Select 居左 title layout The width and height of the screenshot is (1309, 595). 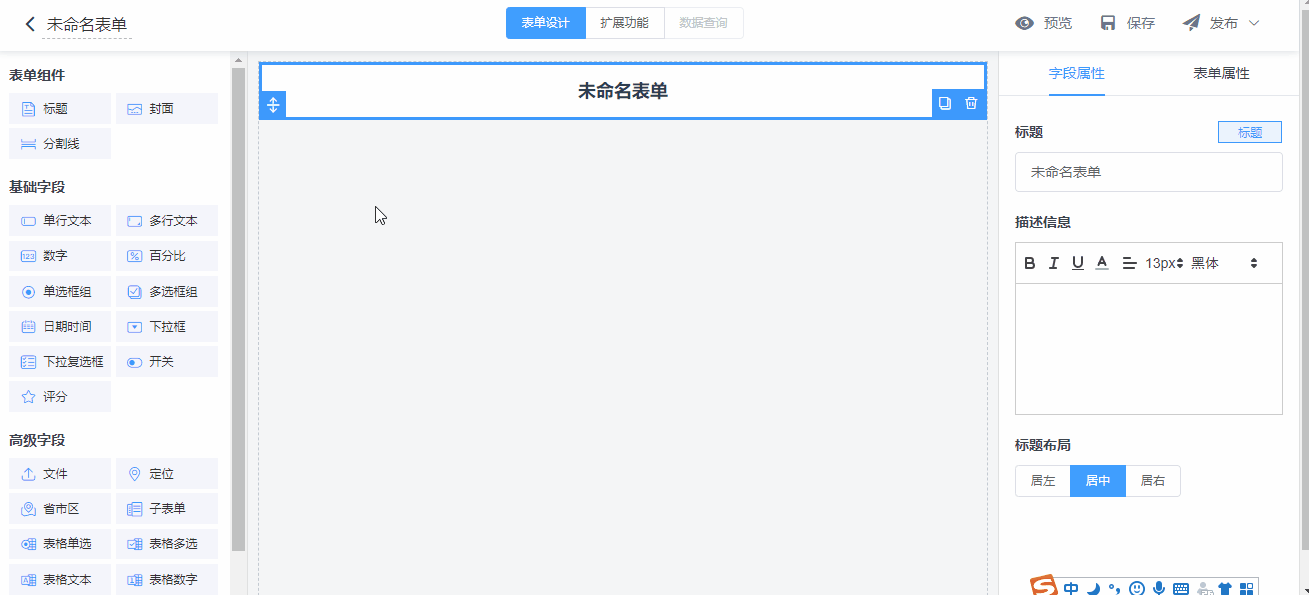point(1043,481)
